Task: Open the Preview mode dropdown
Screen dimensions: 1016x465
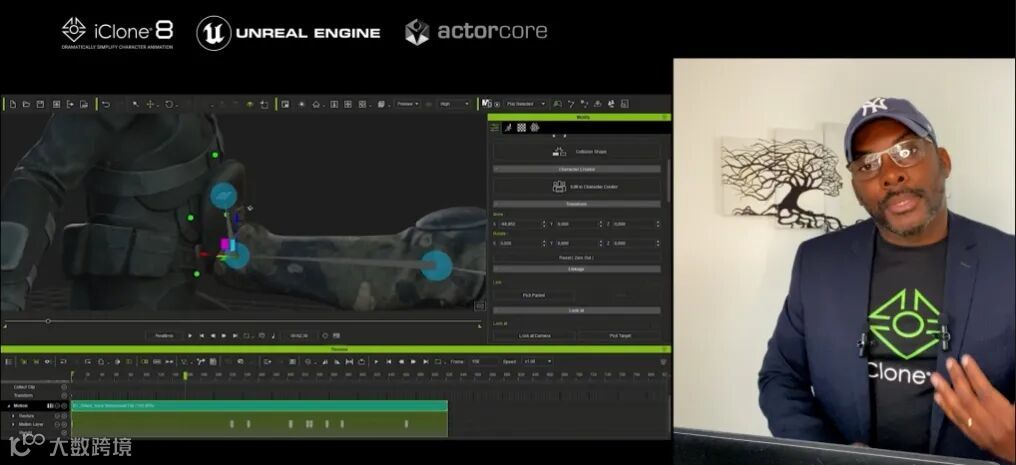Action: [x=408, y=104]
